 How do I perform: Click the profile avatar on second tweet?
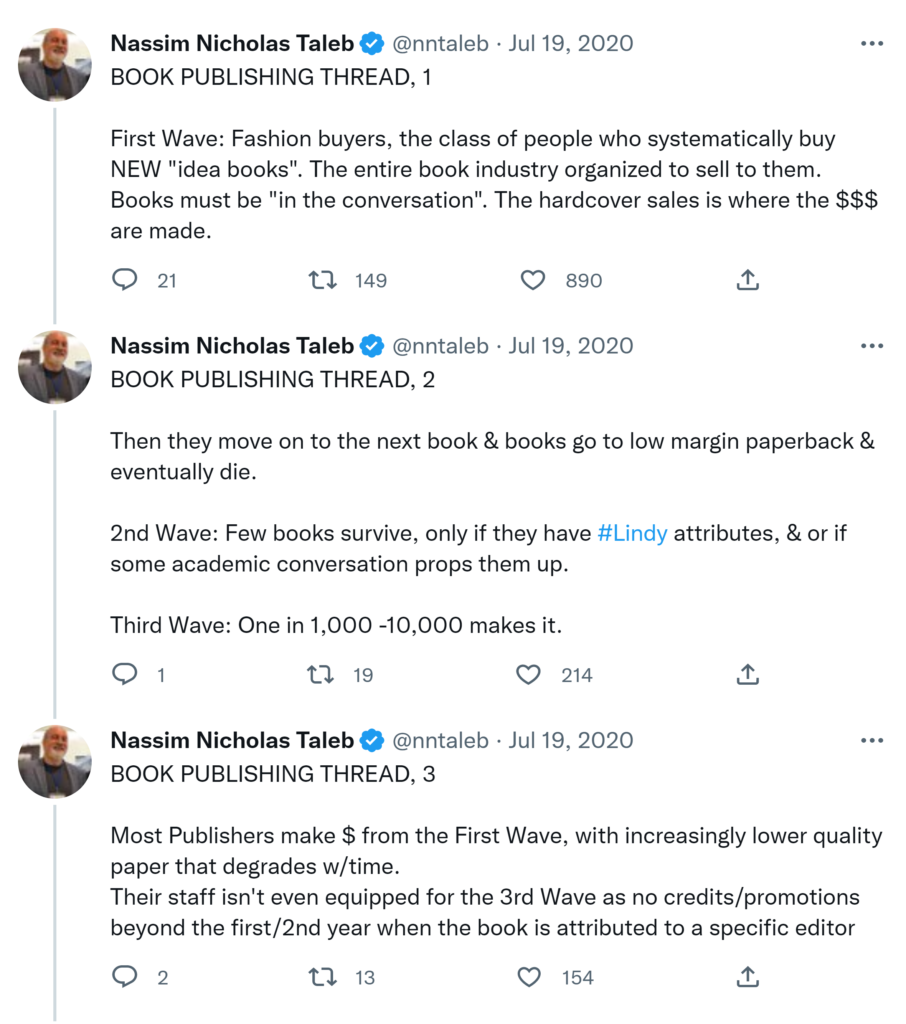tap(55, 367)
